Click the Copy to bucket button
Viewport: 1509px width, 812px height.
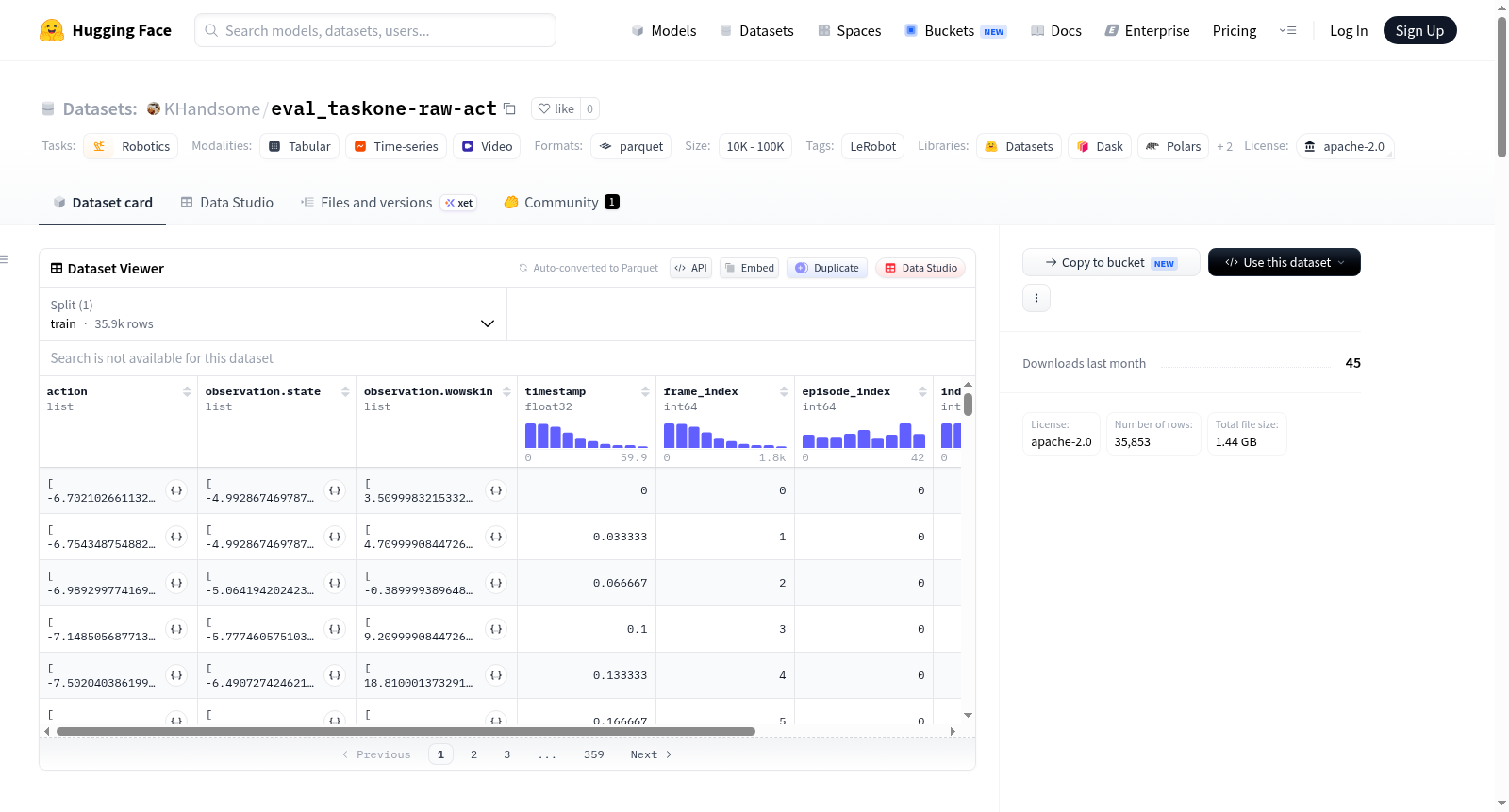pyautogui.click(x=1111, y=262)
